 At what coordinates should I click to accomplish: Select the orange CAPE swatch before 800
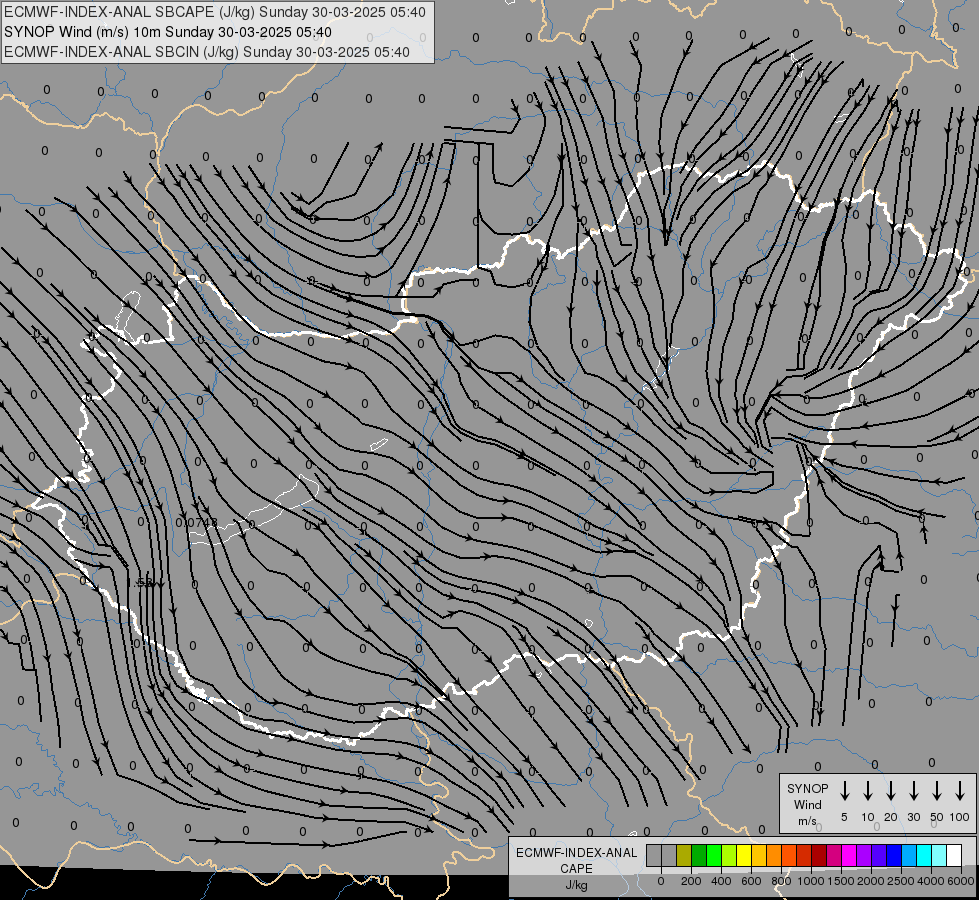(x=774, y=855)
